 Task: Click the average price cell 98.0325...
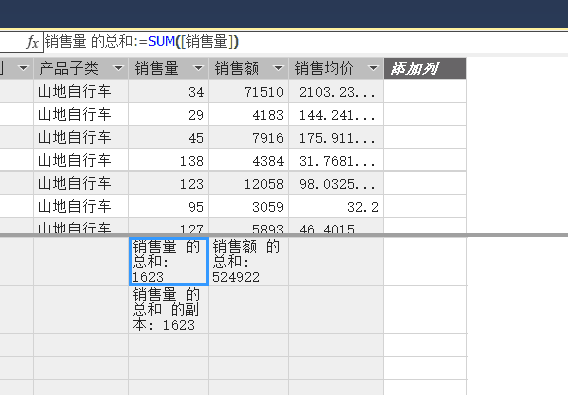click(x=336, y=183)
